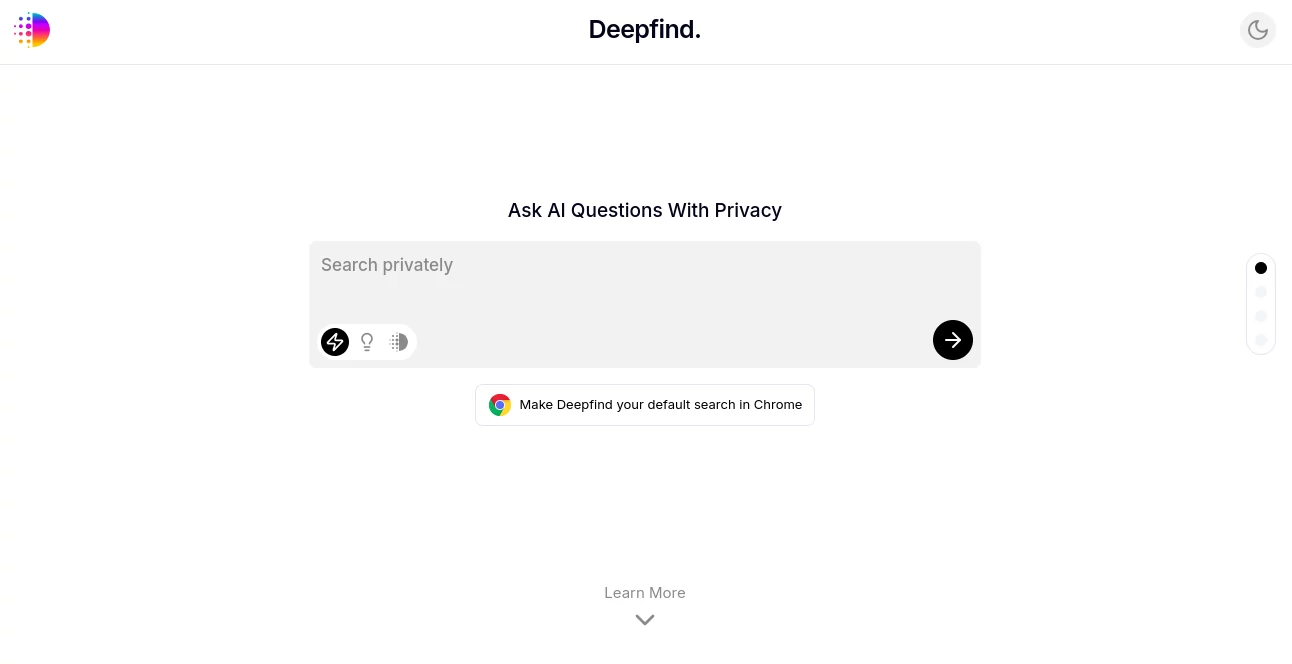
Task: Click the Ask AI Questions search box area
Action: (x=645, y=290)
